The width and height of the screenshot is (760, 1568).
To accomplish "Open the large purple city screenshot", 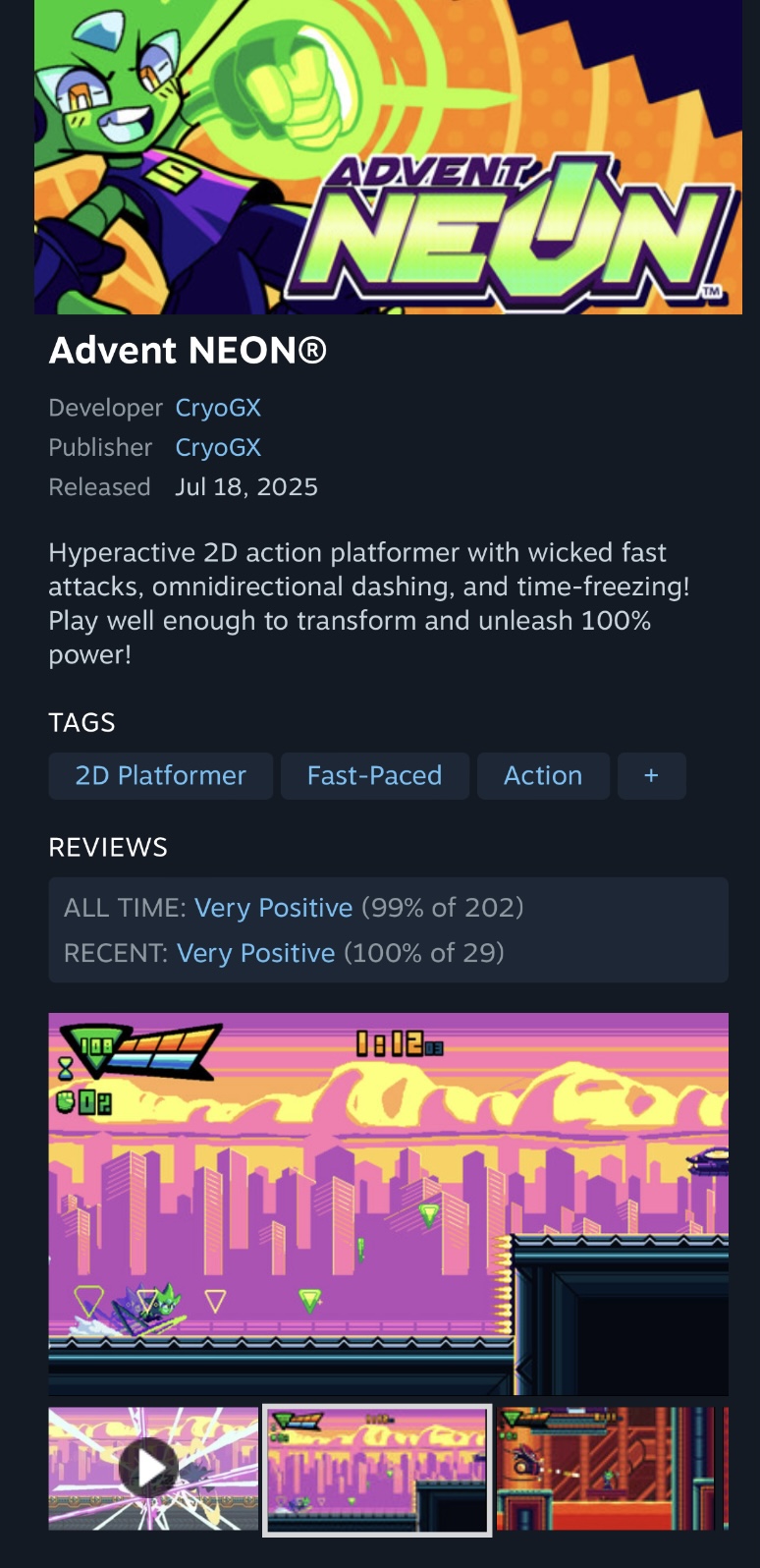I will click(389, 1204).
